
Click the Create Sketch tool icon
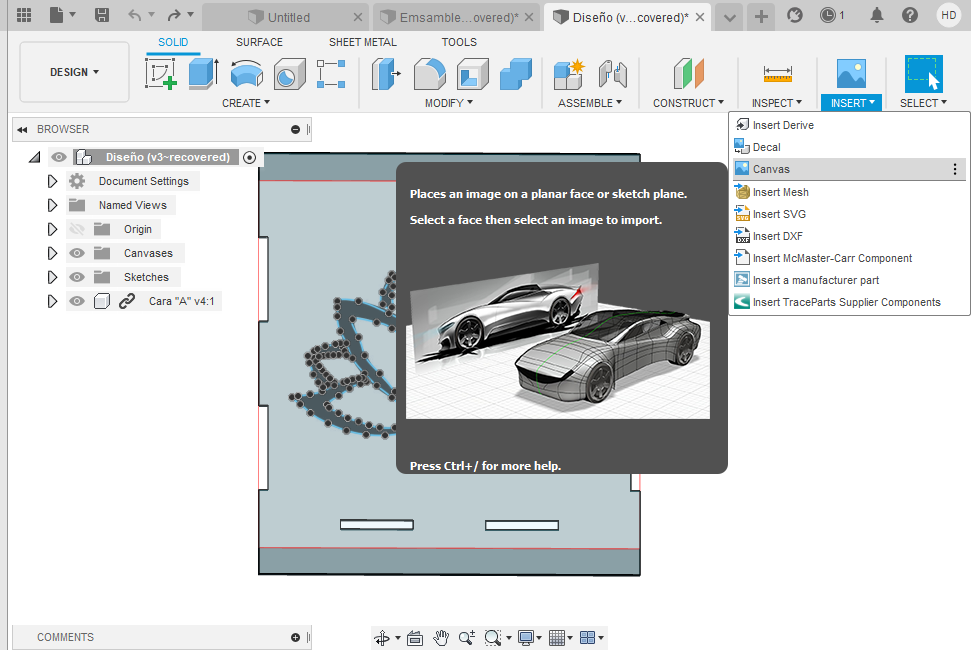[x=161, y=74]
